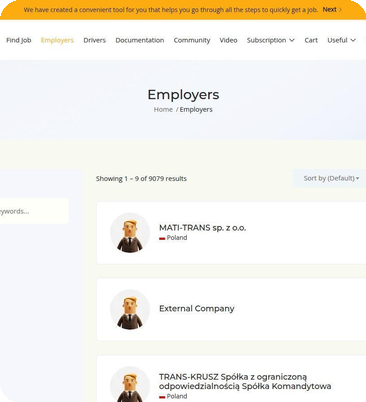Expand the Useful dropdown menu
366x402 pixels.
pos(341,40)
